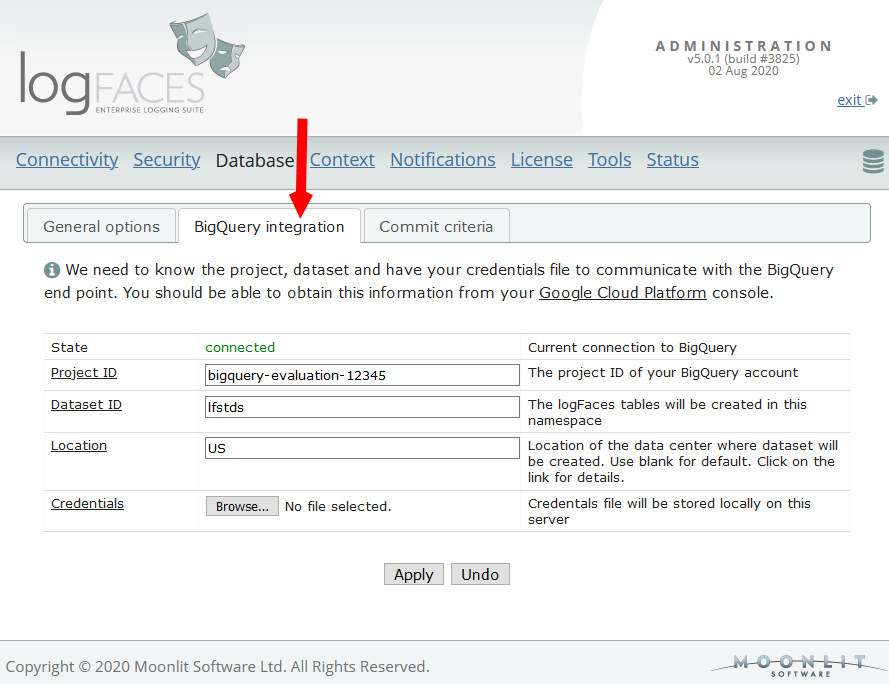The width and height of the screenshot is (889, 684).
Task: Focus the Dataset ID input field
Action: [362, 407]
